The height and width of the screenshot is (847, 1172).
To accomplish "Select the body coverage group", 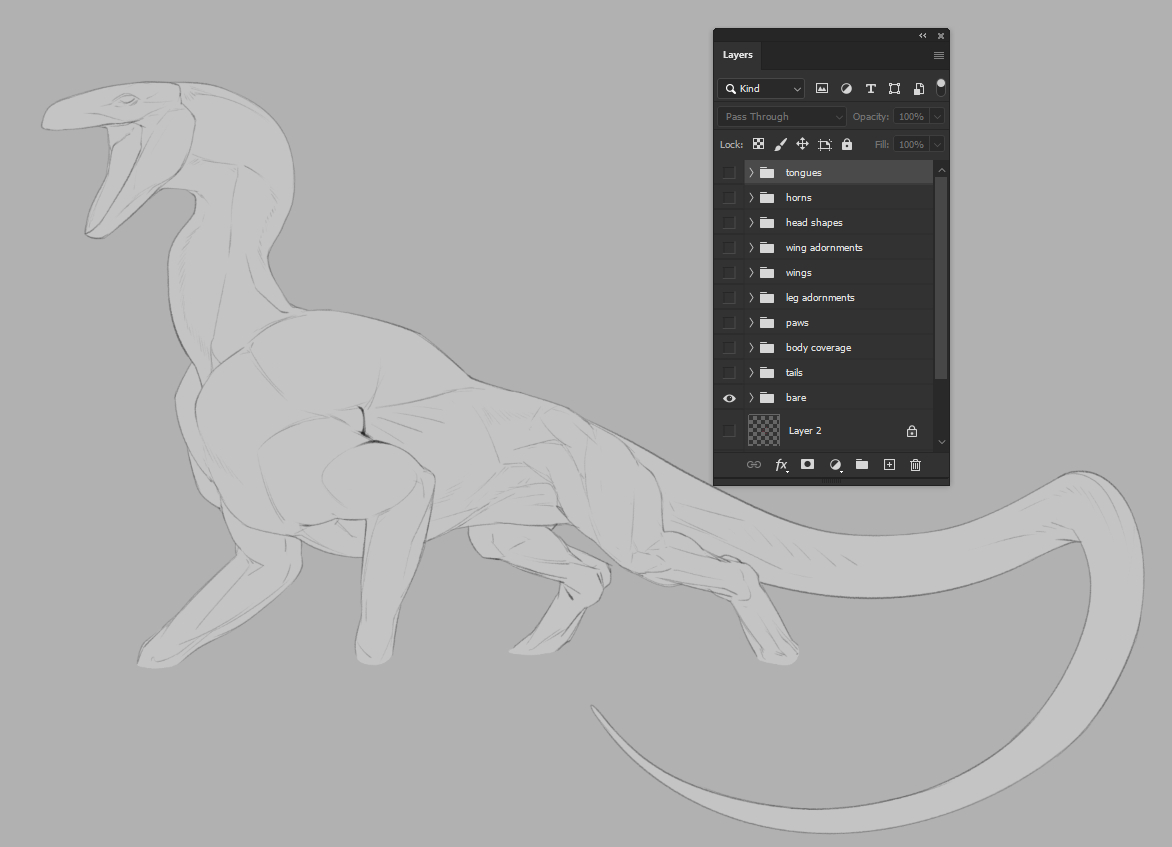I will pyautogui.click(x=818, y=348).
